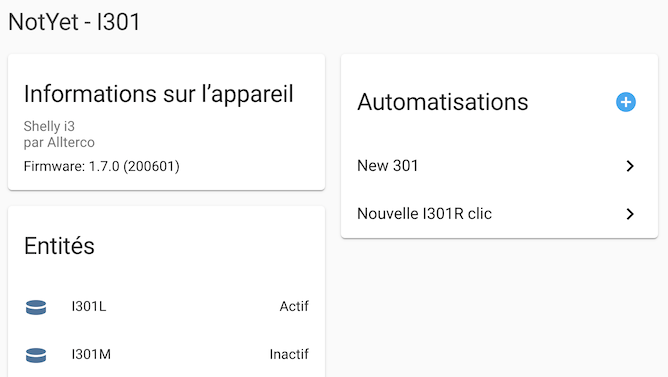
Task: Click the Informations sur l'appareil heading
Action: [158, 94]
